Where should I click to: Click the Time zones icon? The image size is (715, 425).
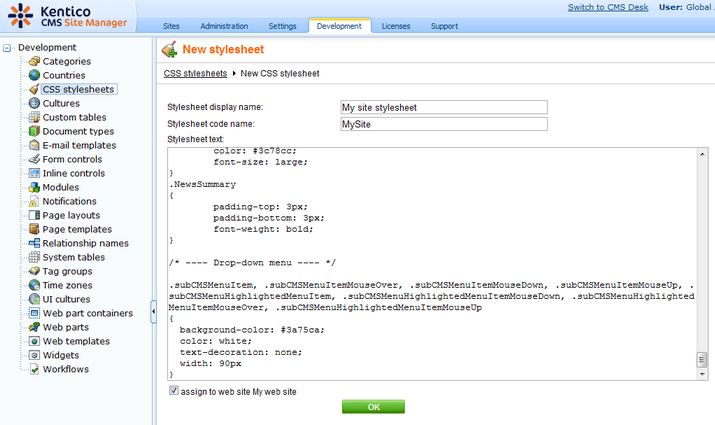34,285
